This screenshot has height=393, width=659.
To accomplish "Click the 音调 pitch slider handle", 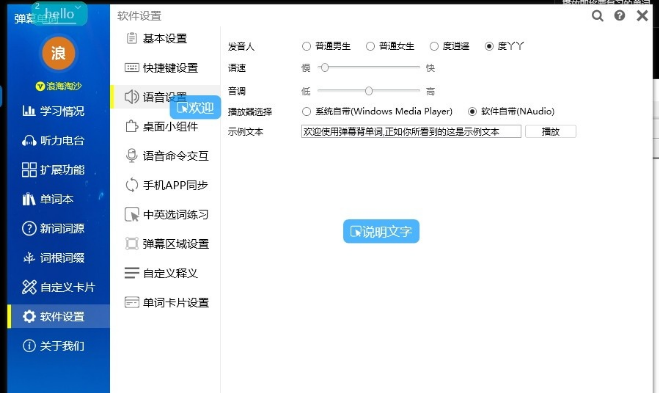I will pyautogui.click(x=369, y=91).
